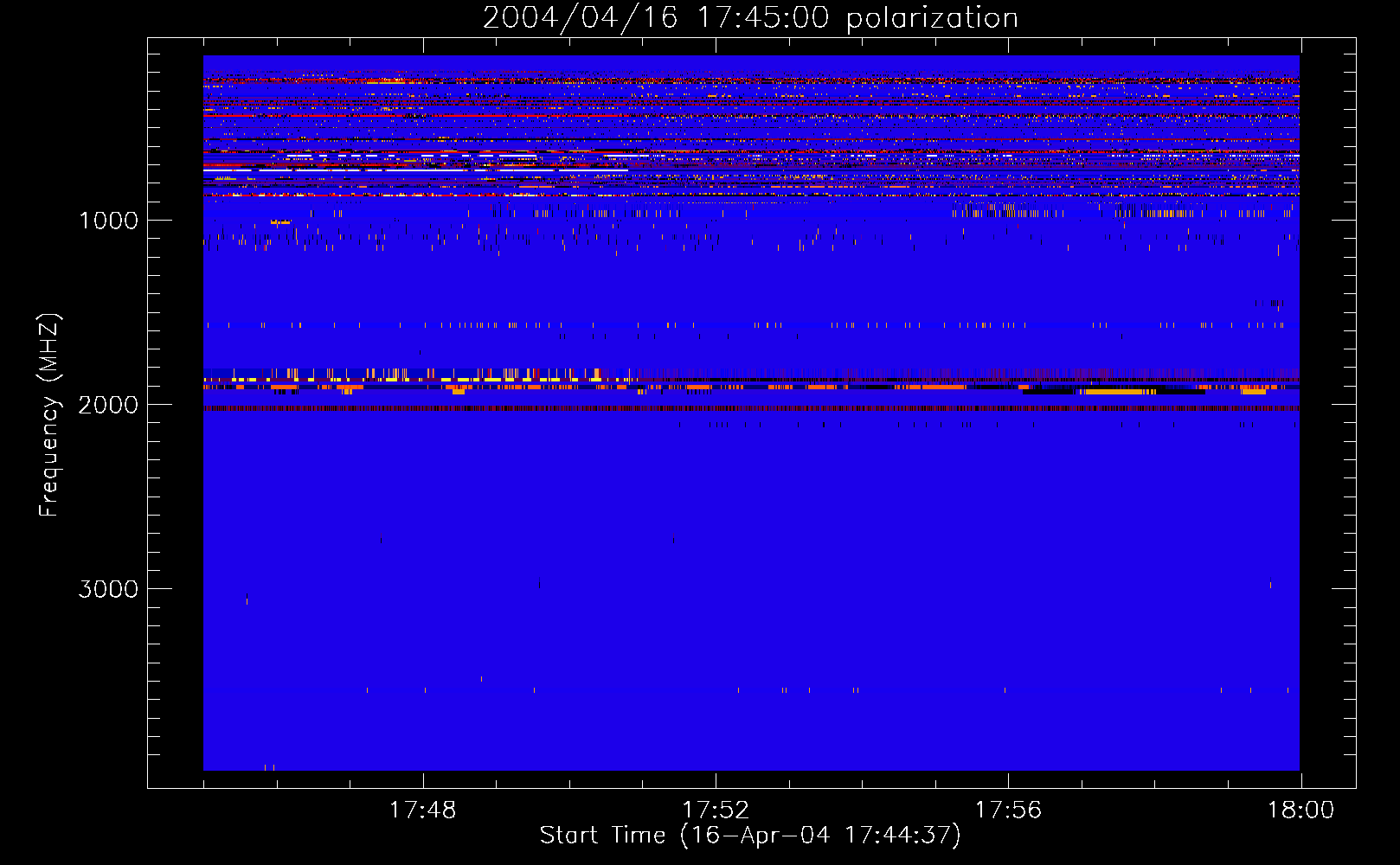Click the 3000 frequency tick label
Image resolution: width=1400 pixels, height=865 pixels.
click(x=109, y=589)
